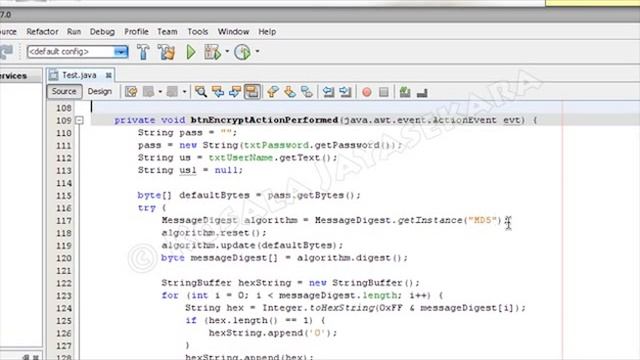
Task: Click algorithm.reset() on line 118
Action: click(213, 233)
